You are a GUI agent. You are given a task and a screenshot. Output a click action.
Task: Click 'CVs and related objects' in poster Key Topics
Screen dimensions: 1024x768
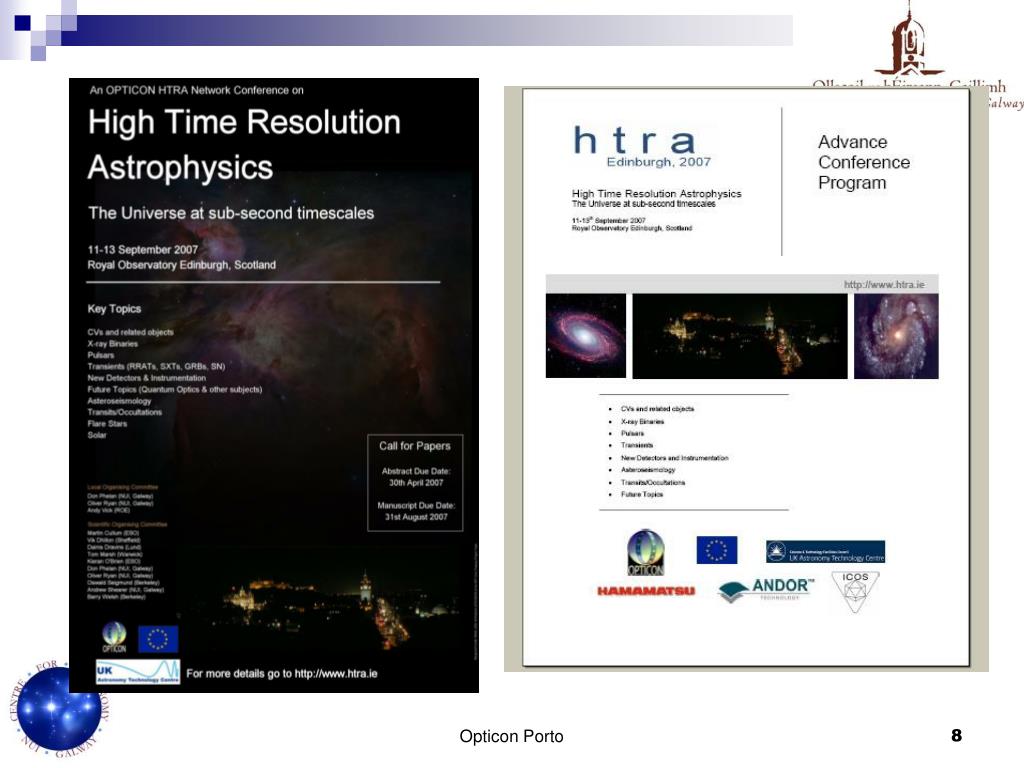[x=131, y=332]
